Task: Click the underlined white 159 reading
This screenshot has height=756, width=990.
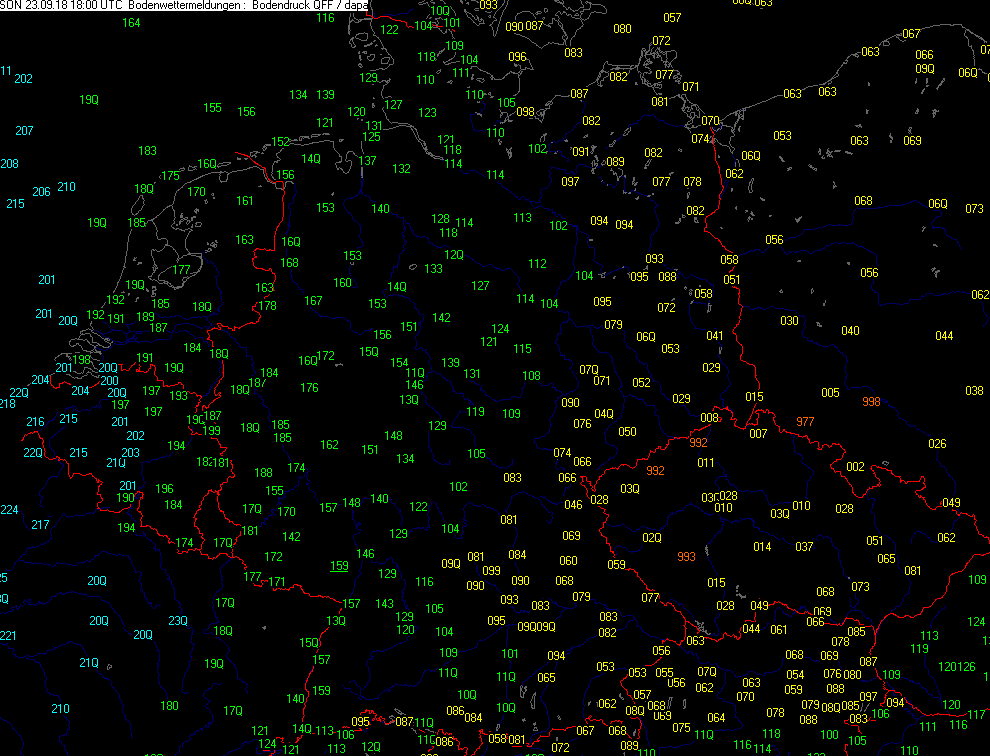Action: pyautogui.click(x=340, y=566)
